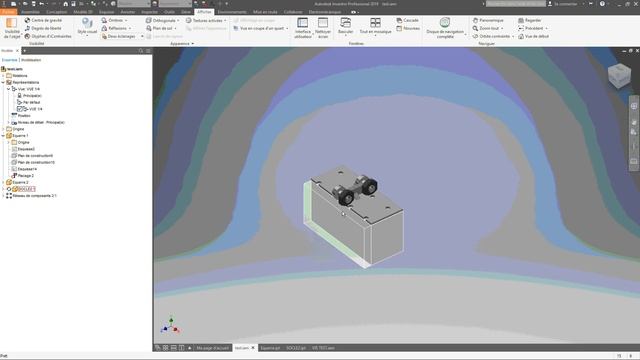This screenshot has width=640, height=360.
Task: Select the Panoramique tool
Action: click(488, 20)
